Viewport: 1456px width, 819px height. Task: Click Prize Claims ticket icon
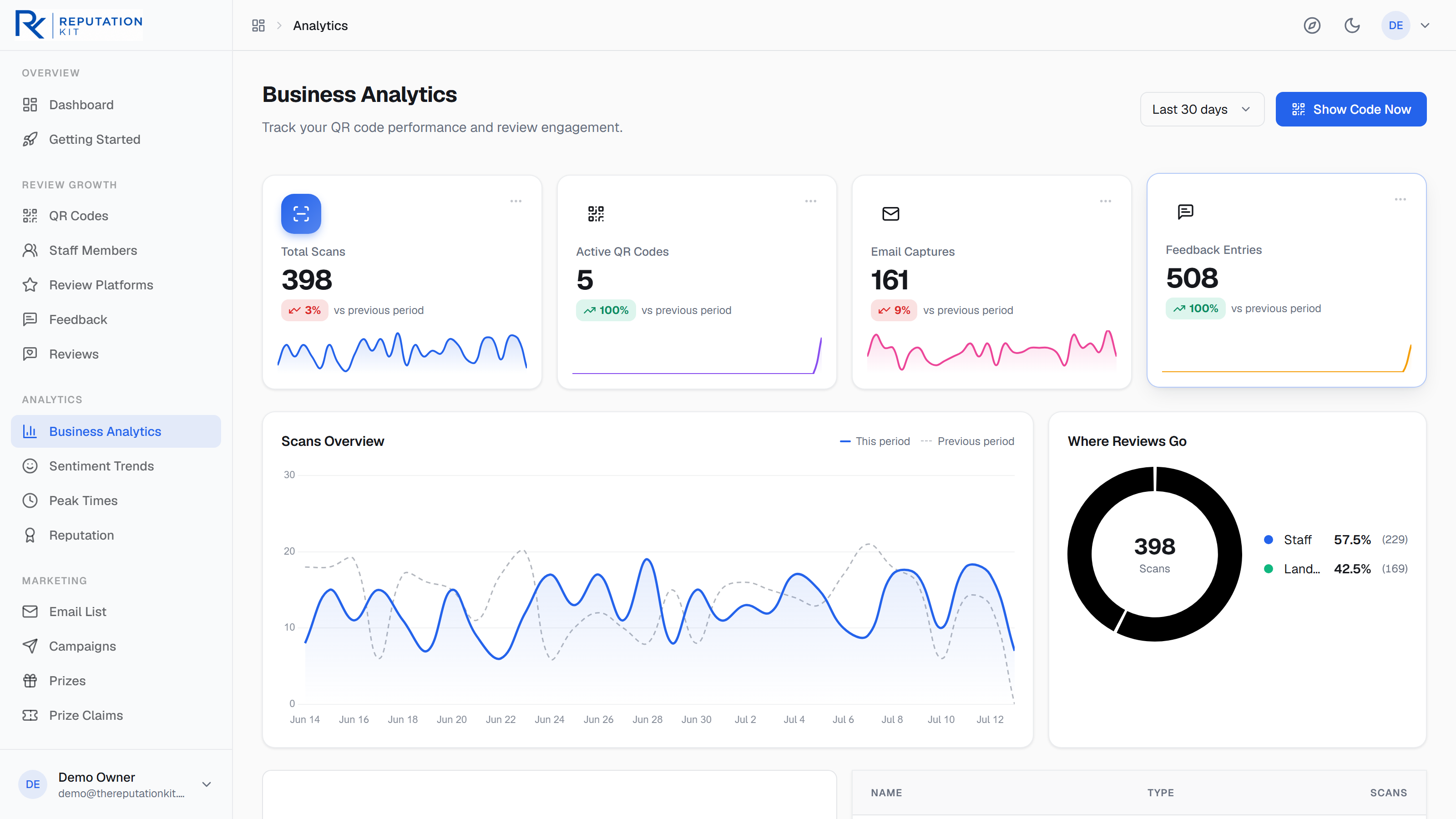[30, 715]
